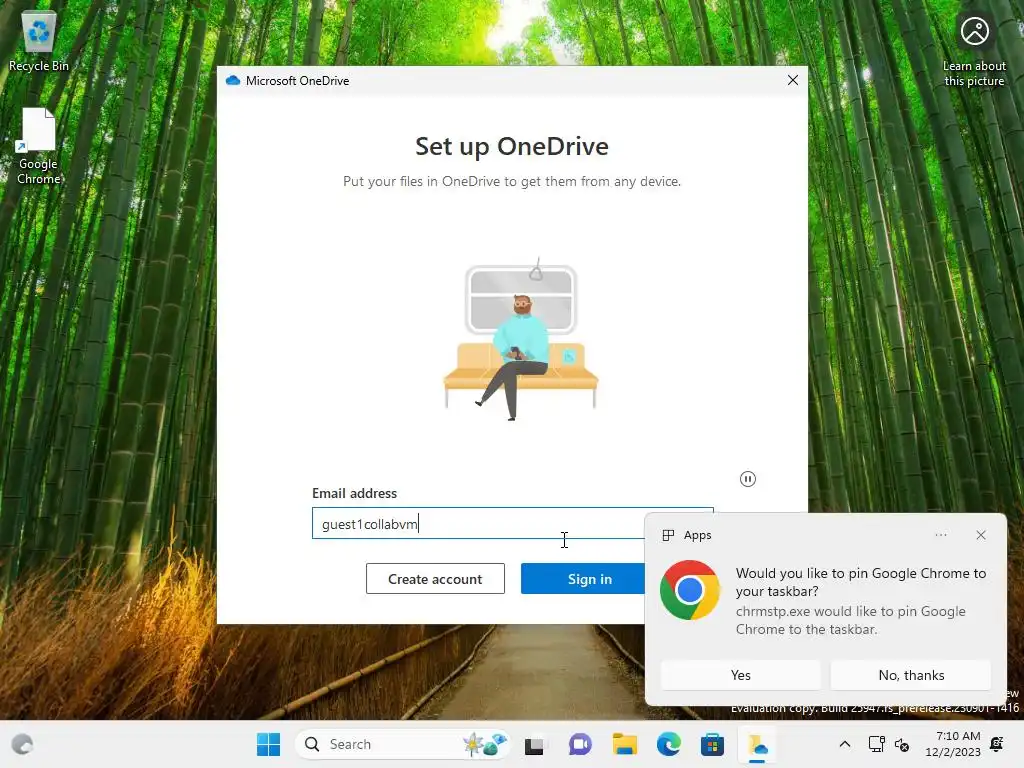The image size is (1024, 768).
Task: Open the widgets icon at taskbar left
Action: point(23,744)
